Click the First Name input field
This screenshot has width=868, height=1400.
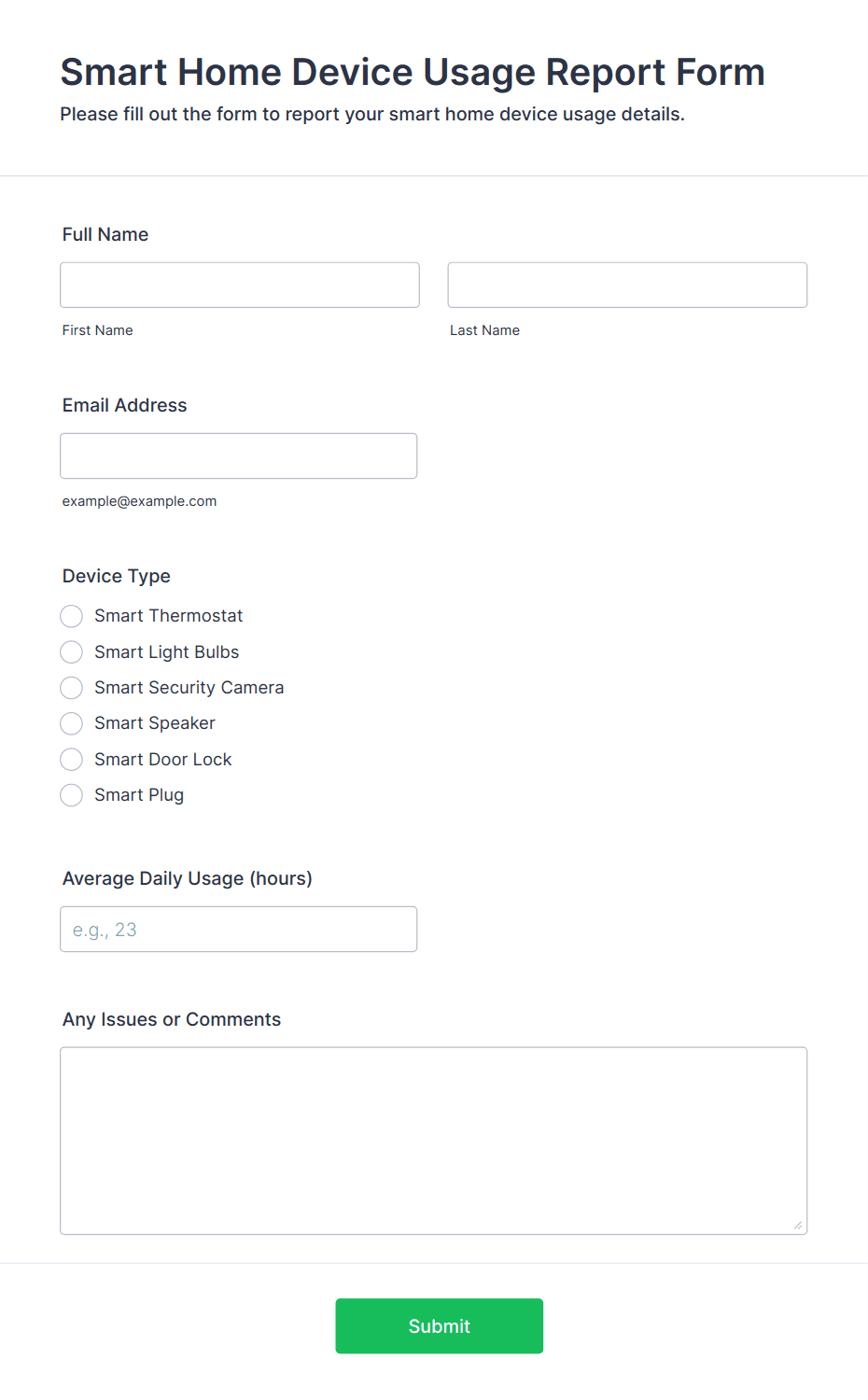pyautogui.click(x=240, y=285)
